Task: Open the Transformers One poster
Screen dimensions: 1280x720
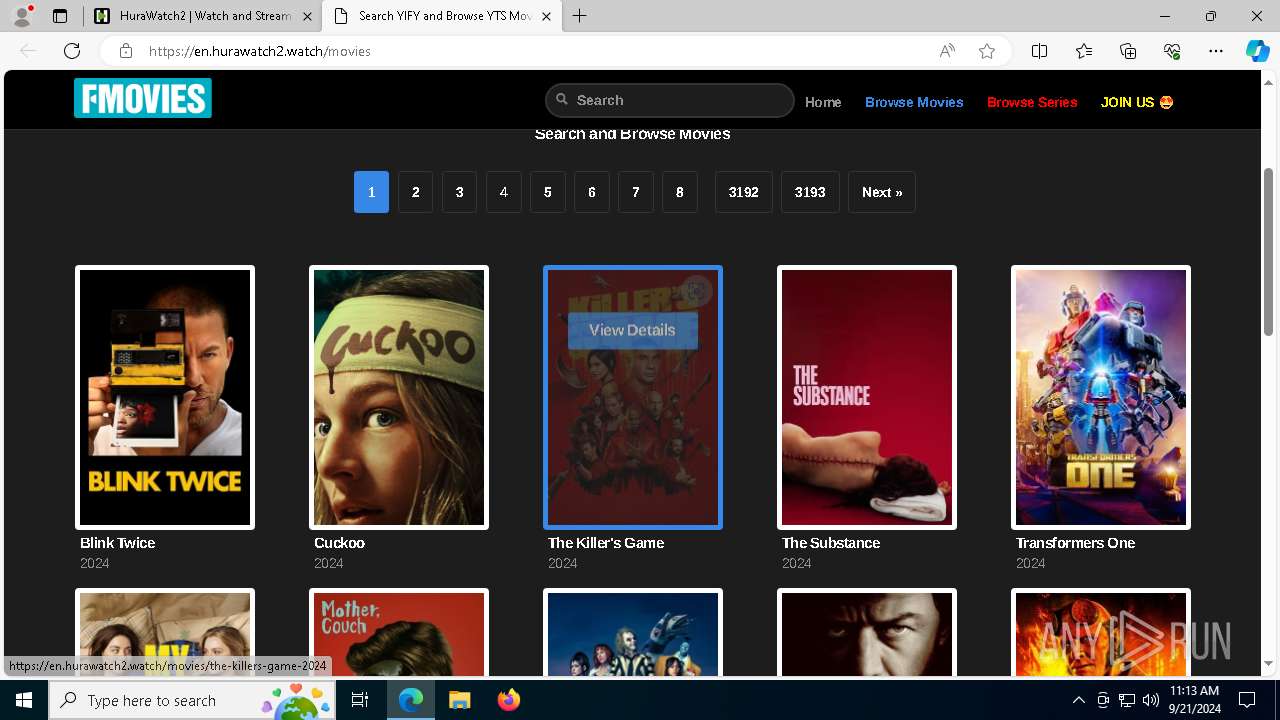Action: click(x=1101, y=397)
